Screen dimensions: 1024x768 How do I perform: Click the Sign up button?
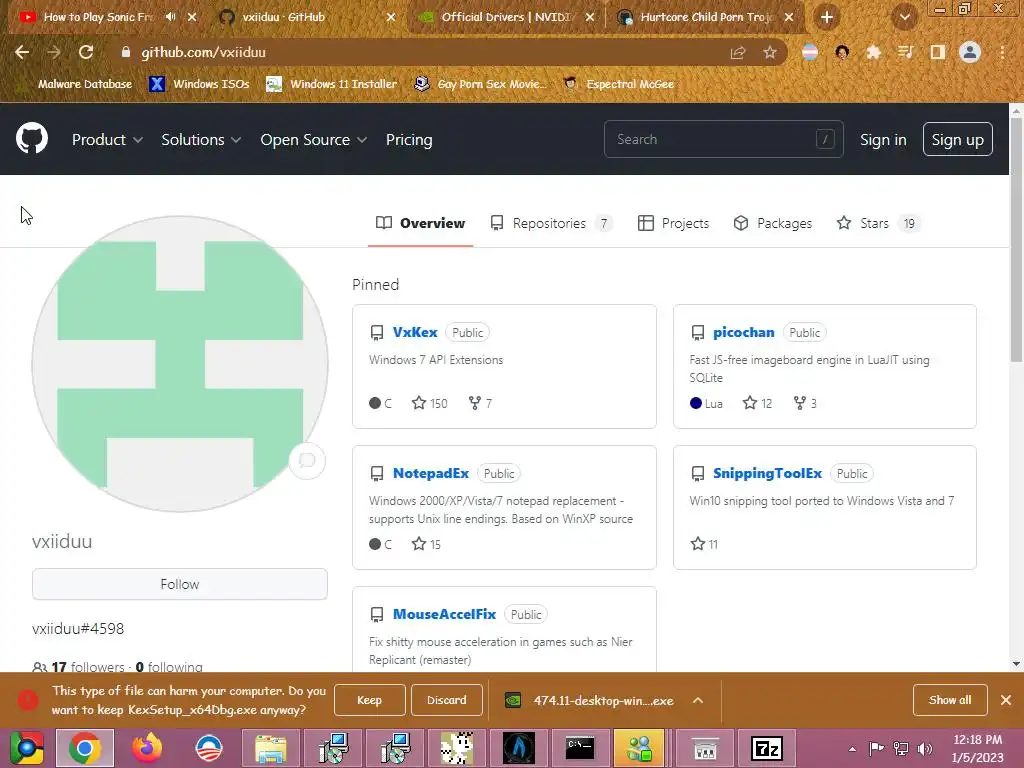pos(957,139)
